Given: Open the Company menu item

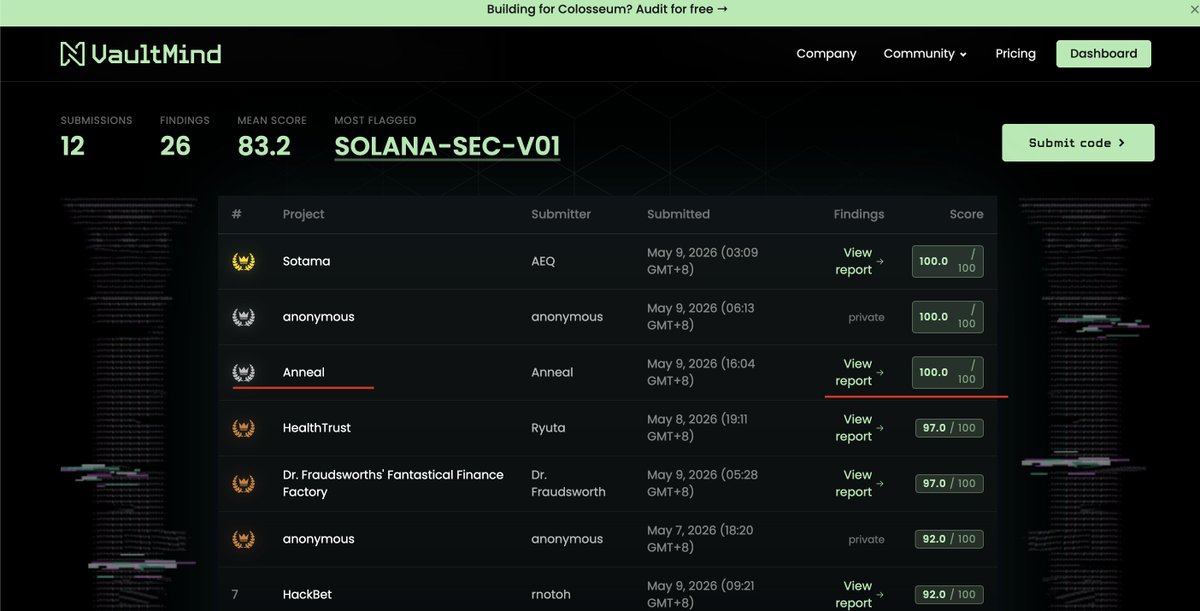Looking at the screenshot, I should (826, 54).
